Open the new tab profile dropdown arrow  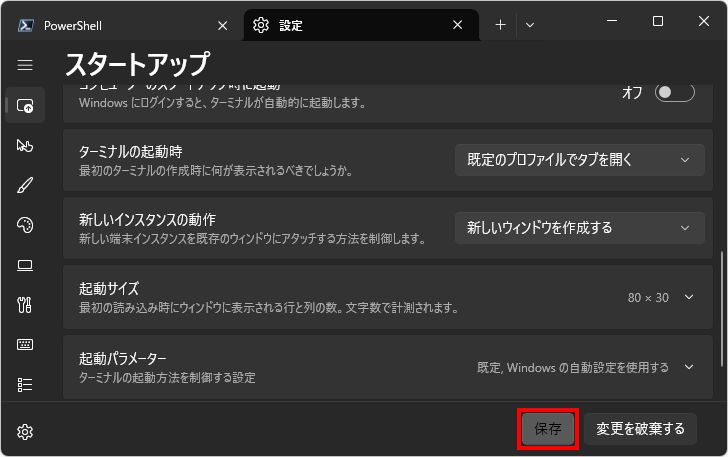(x=530, y=25)
